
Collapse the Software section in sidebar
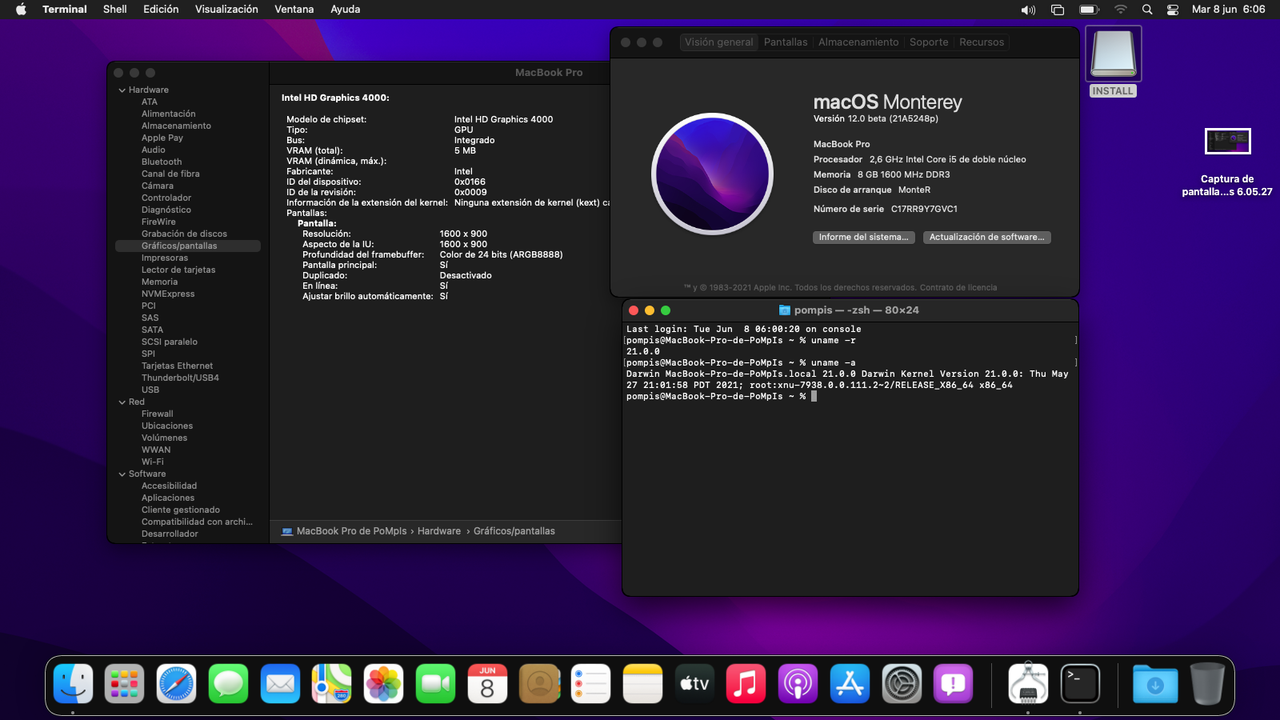[x=122, y=474]
